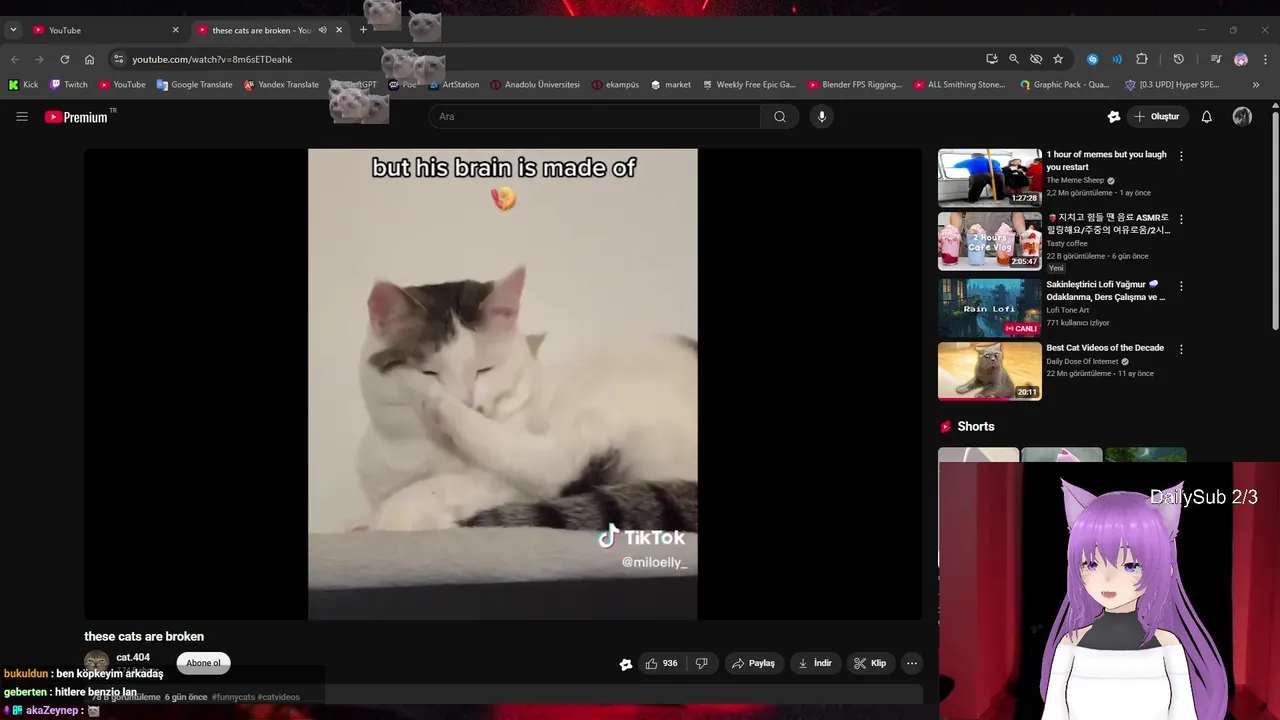Viewport: 1280px width, 720px height.
Task: Click the sparkle icon beside Oluştur
Action: tap(1114, 117)
